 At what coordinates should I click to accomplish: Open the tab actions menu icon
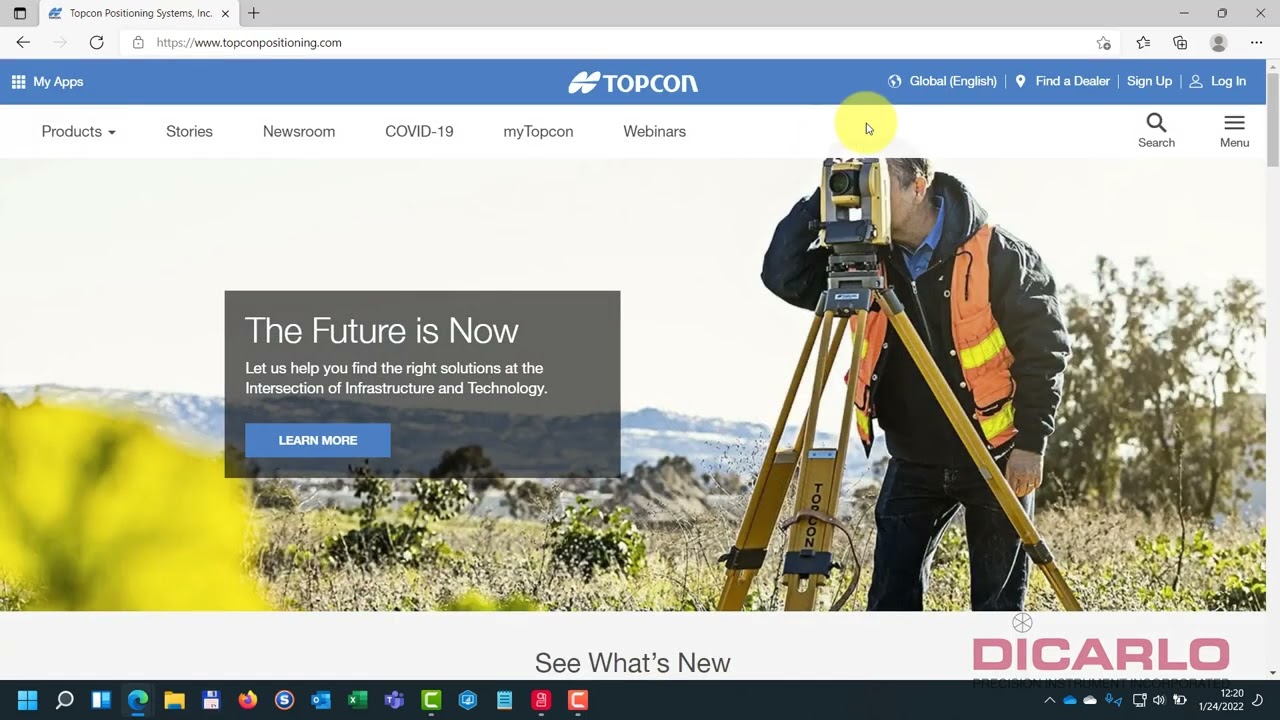point(19,13)
